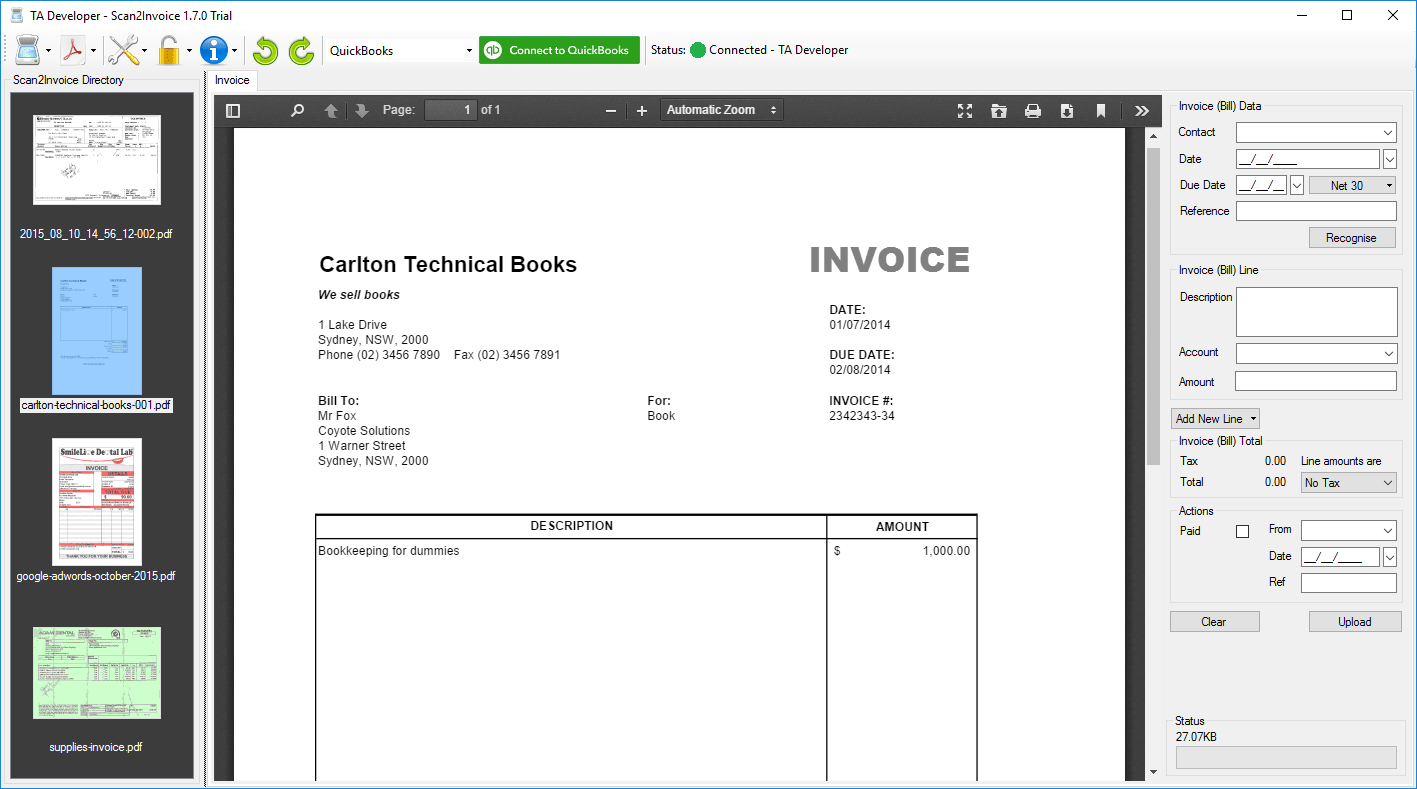
Task: Open the No Tax line amounts dropdown
Action: point(1348,481)
